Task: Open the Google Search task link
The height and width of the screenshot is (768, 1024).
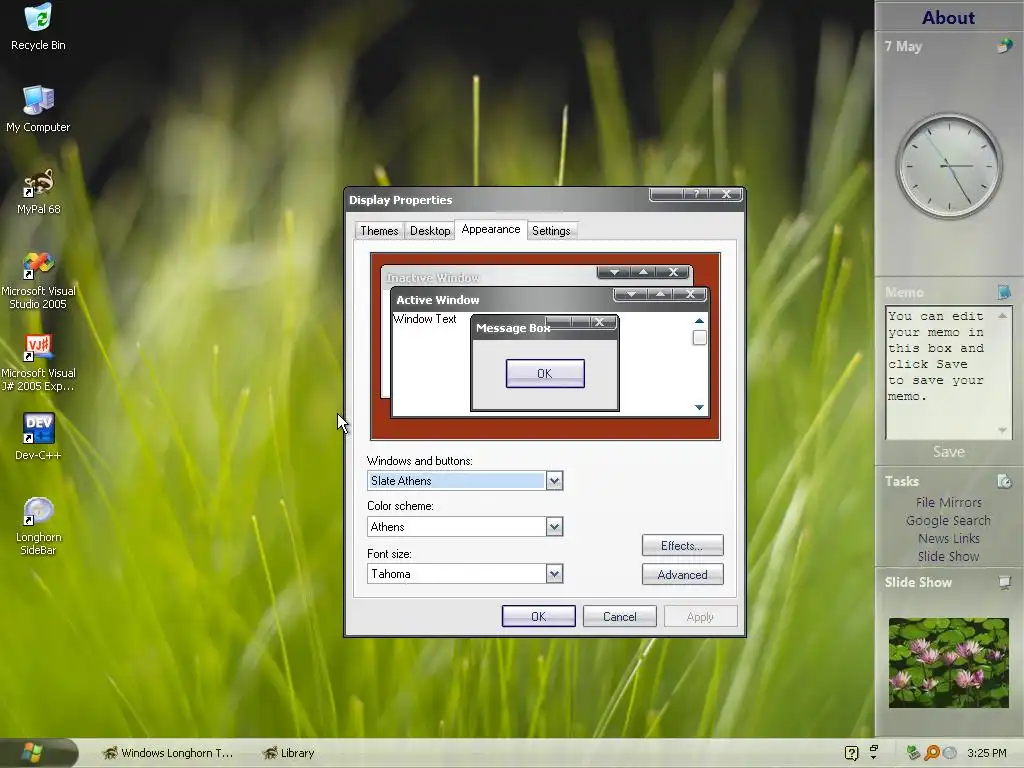Action: [948, 520]
